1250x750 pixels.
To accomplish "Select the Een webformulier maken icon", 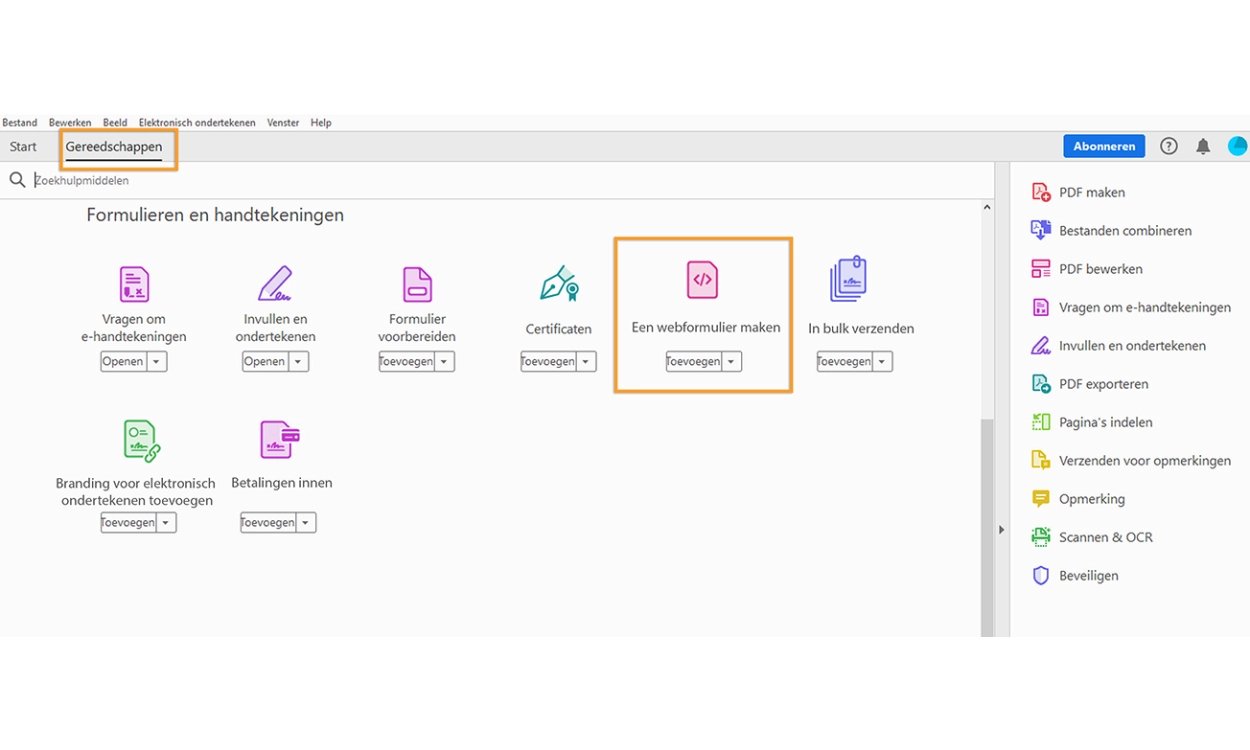I will [x=702, y=280].
